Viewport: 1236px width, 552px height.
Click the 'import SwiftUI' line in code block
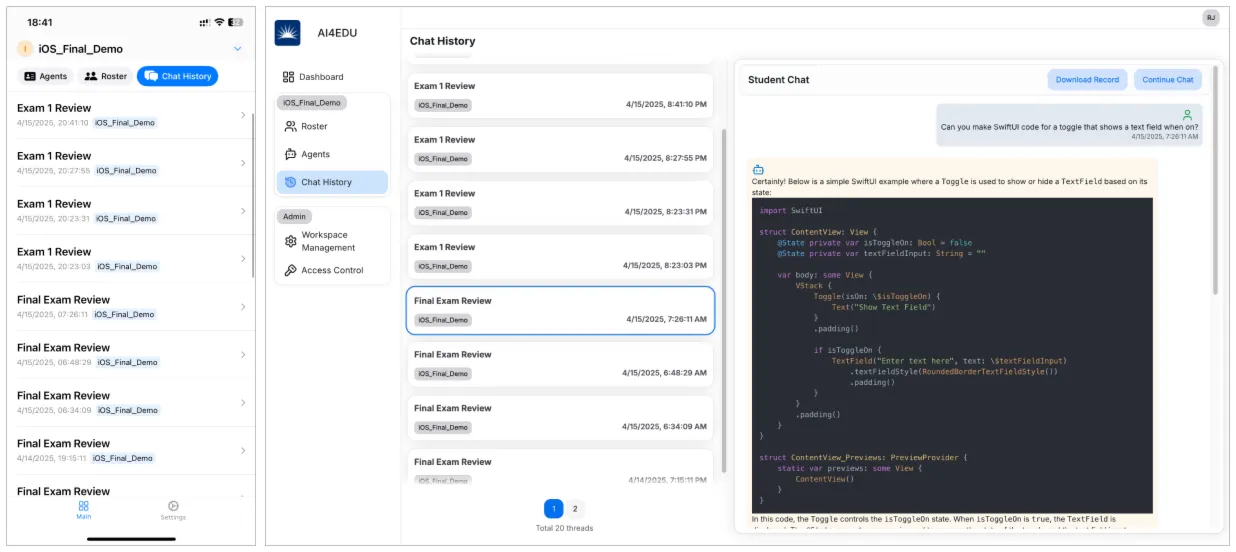791,211
